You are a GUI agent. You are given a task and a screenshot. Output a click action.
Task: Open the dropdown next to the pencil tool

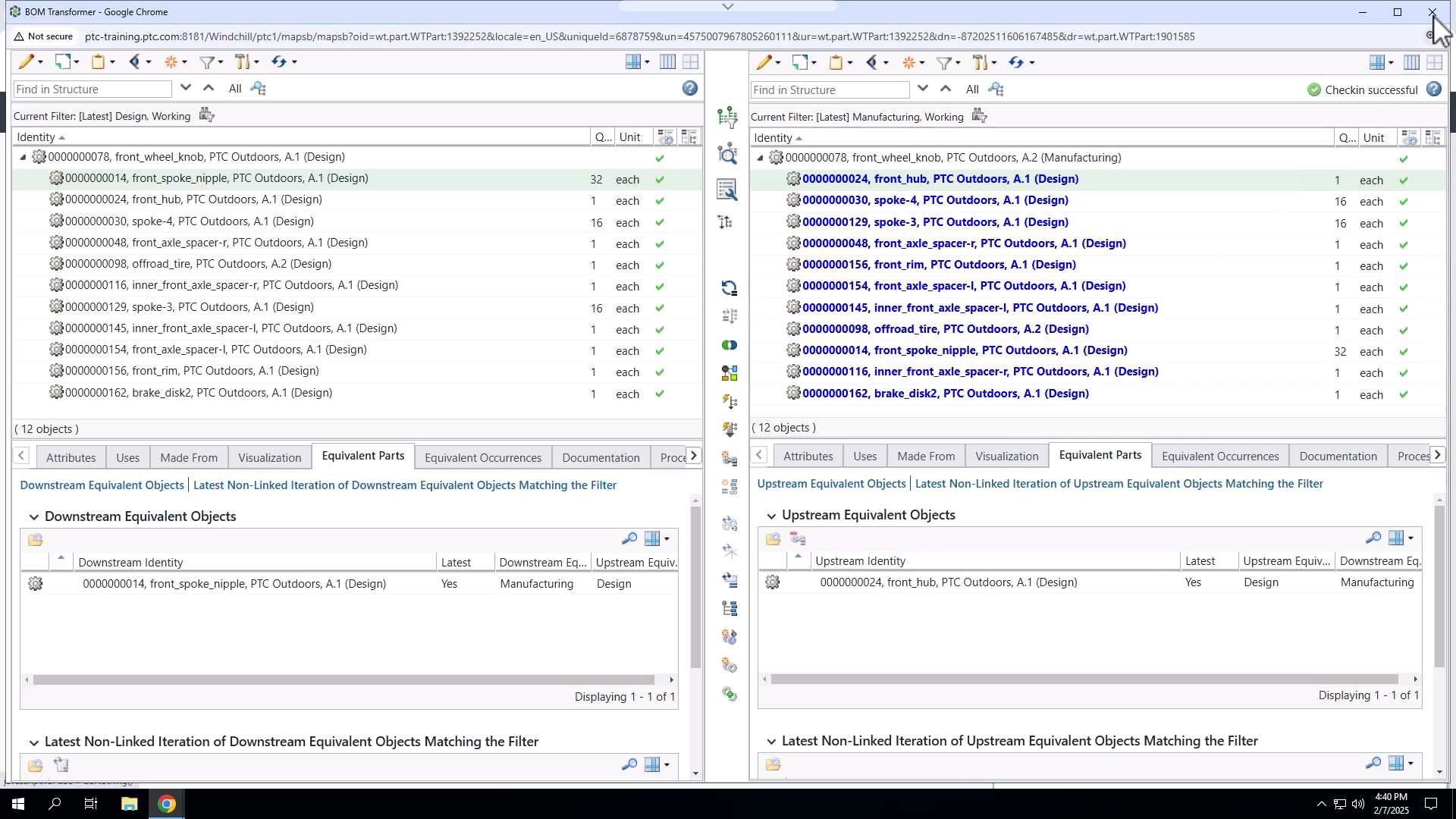[x=39, y=61]
